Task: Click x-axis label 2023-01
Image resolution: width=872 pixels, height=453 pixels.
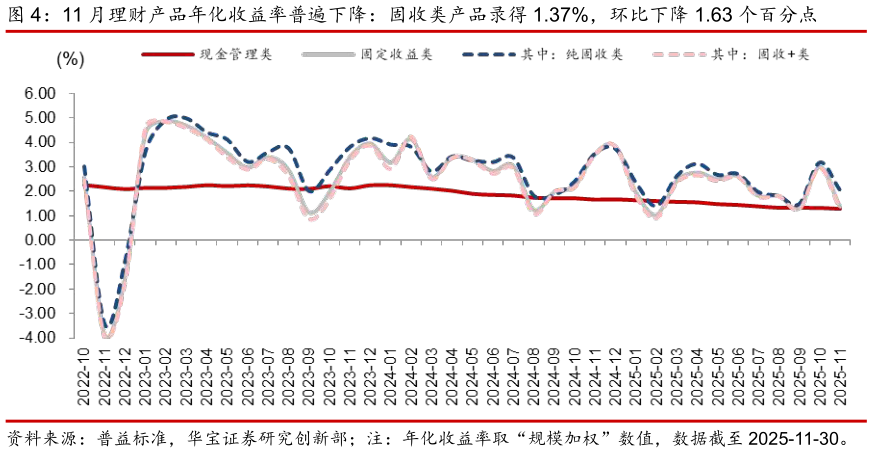Action: [146, 377]
